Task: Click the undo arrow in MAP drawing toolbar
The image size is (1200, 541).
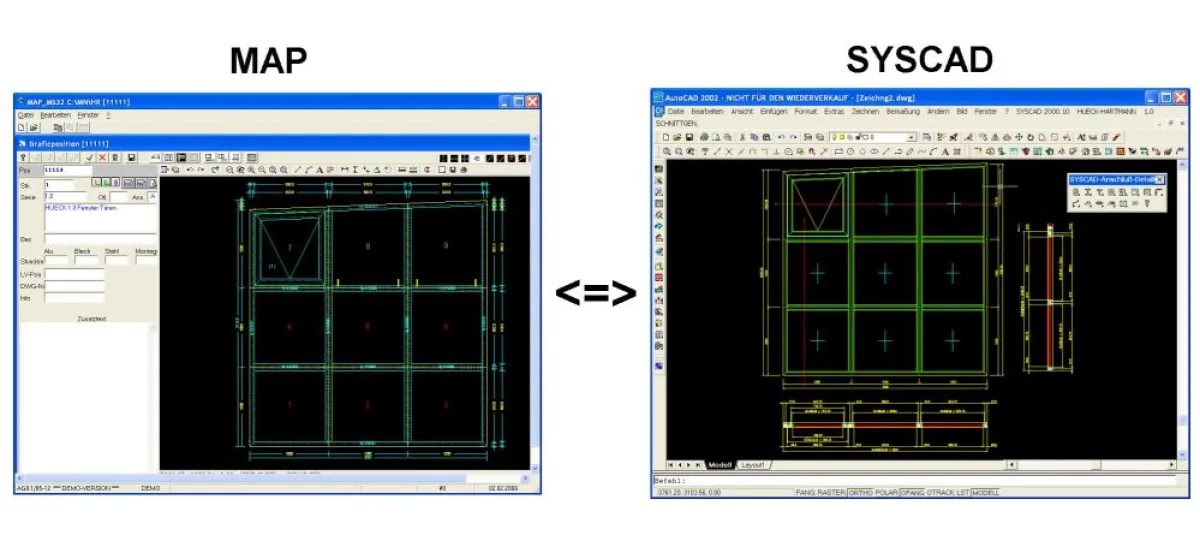Action: pos(190,169)
